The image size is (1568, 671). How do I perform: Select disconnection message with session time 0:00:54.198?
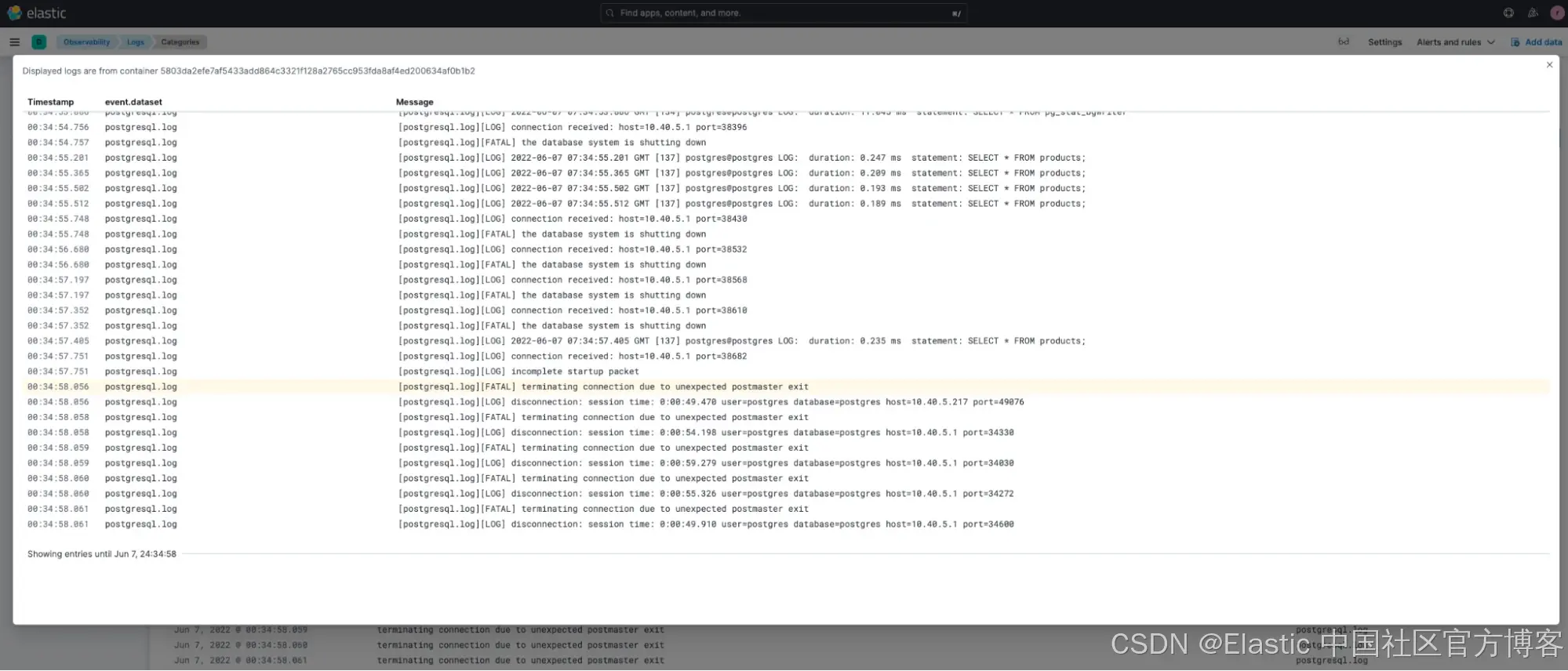[x=706, y=433]
